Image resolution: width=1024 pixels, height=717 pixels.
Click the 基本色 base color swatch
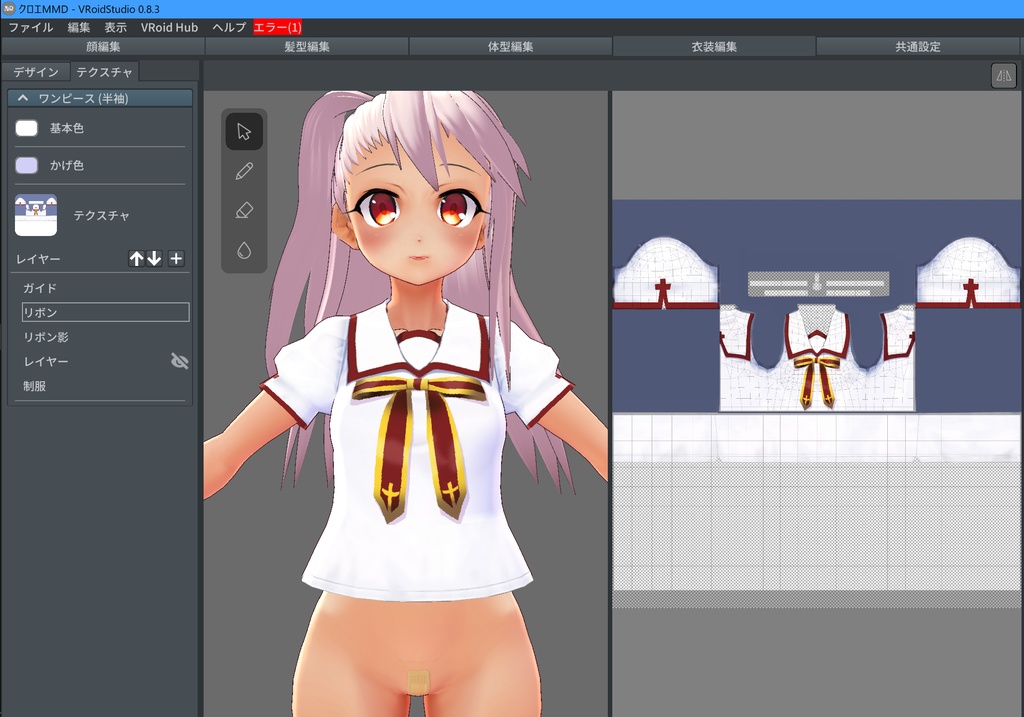[x=27, y=127]
